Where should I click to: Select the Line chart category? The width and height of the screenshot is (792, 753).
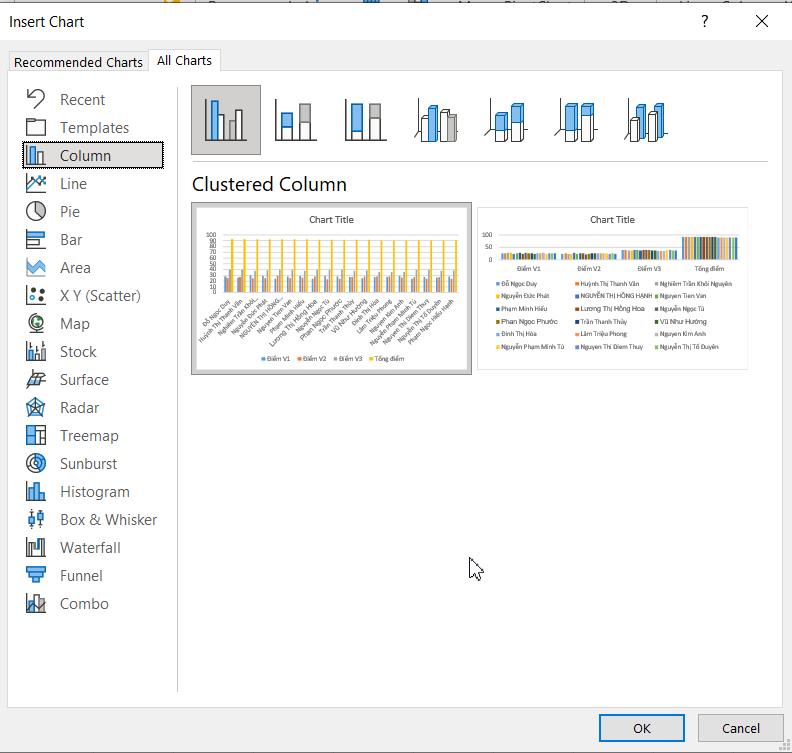point(73,184)
